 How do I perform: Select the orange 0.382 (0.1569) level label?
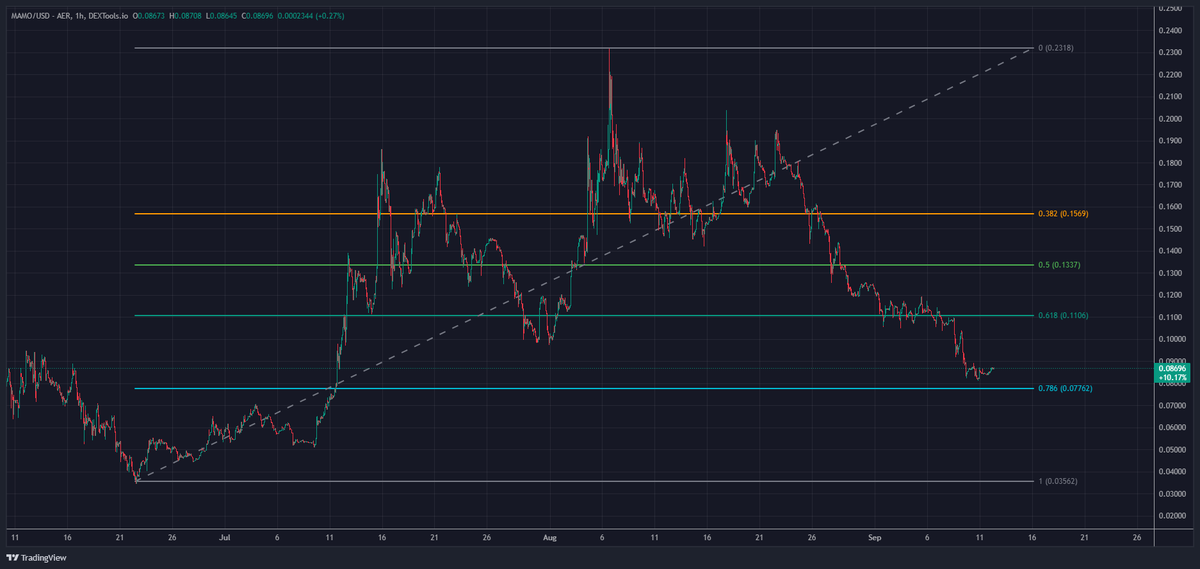pyautogui.click(x=1063, y=214)
